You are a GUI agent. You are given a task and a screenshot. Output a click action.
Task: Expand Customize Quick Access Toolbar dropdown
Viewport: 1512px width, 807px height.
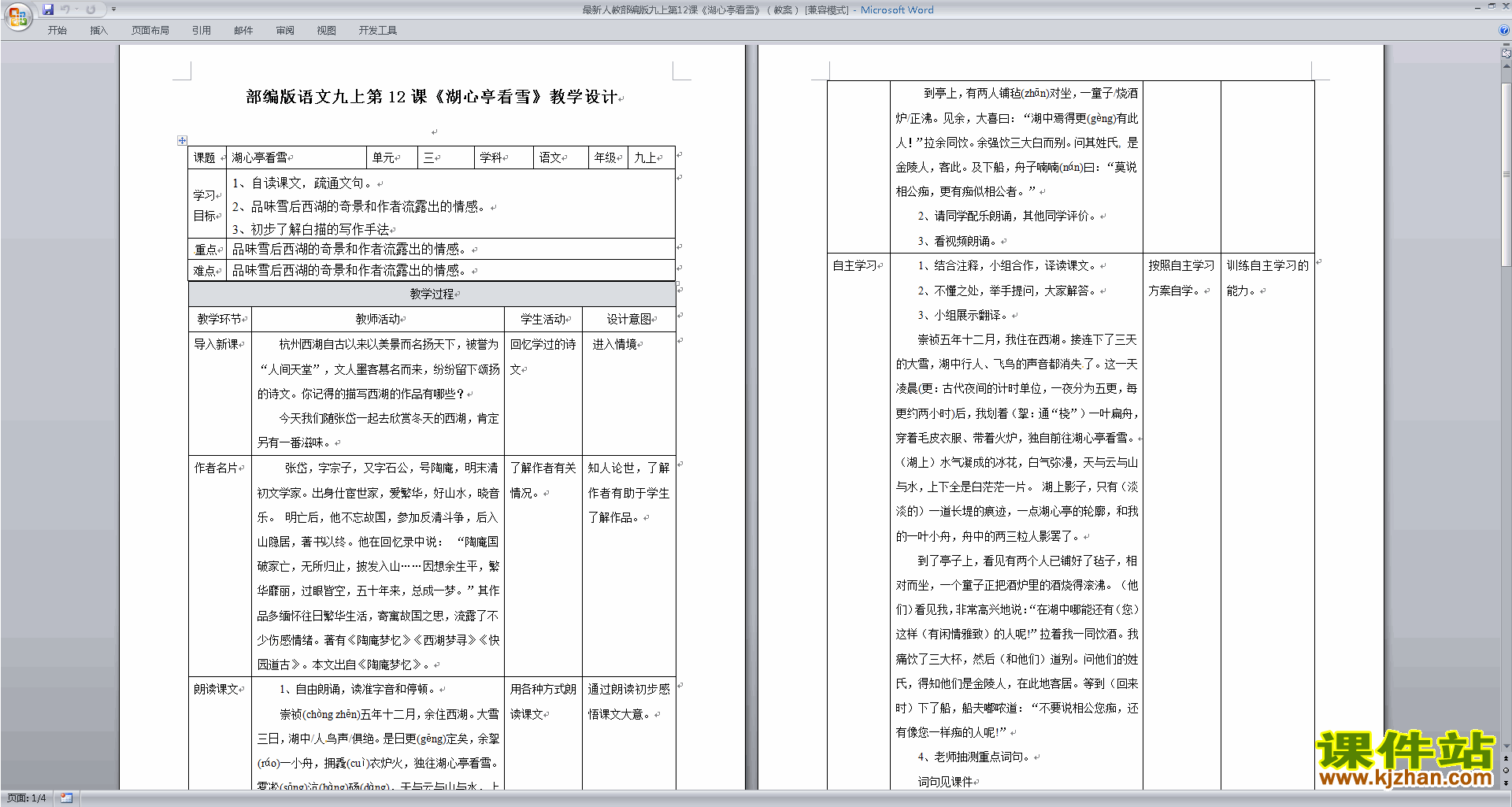click(113, 9)
